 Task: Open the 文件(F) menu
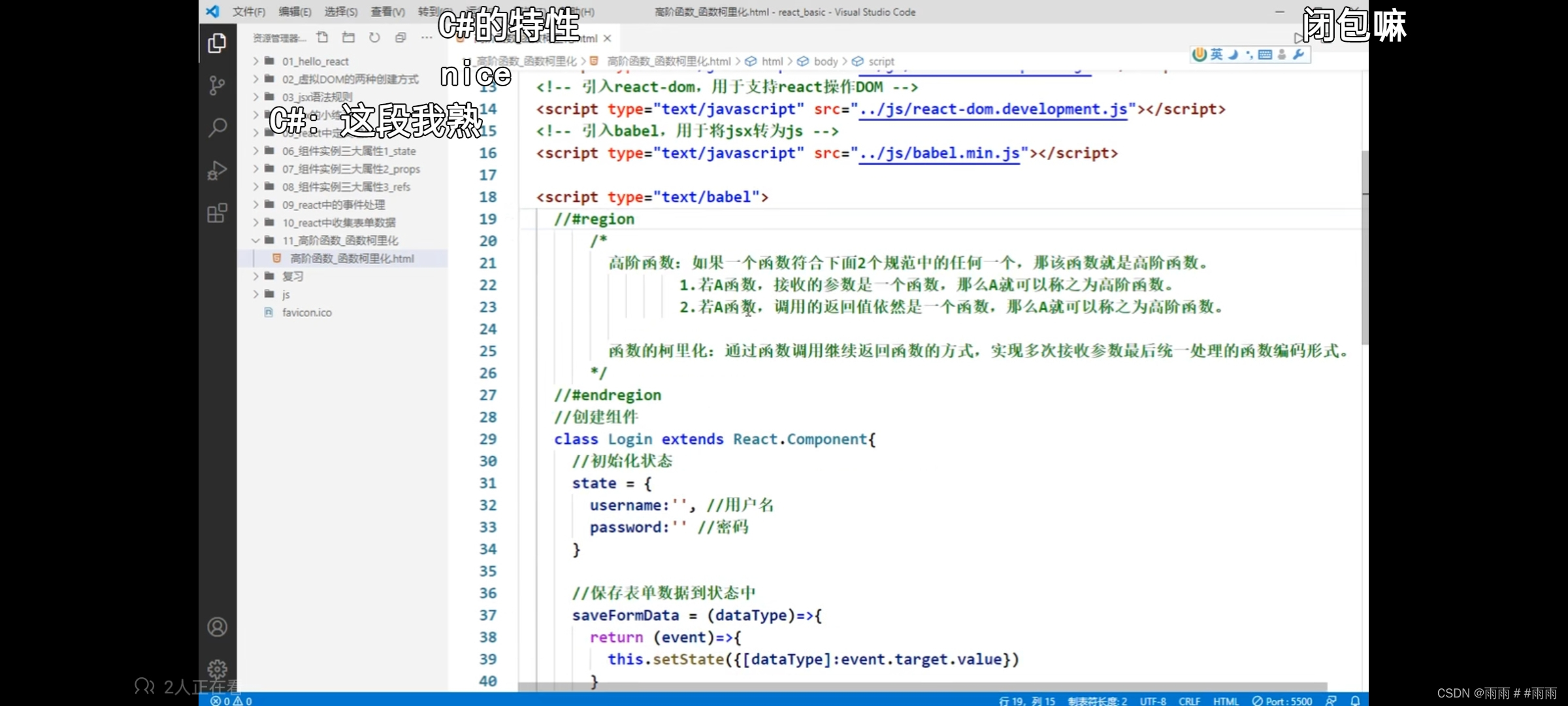[x=249, y=12]
